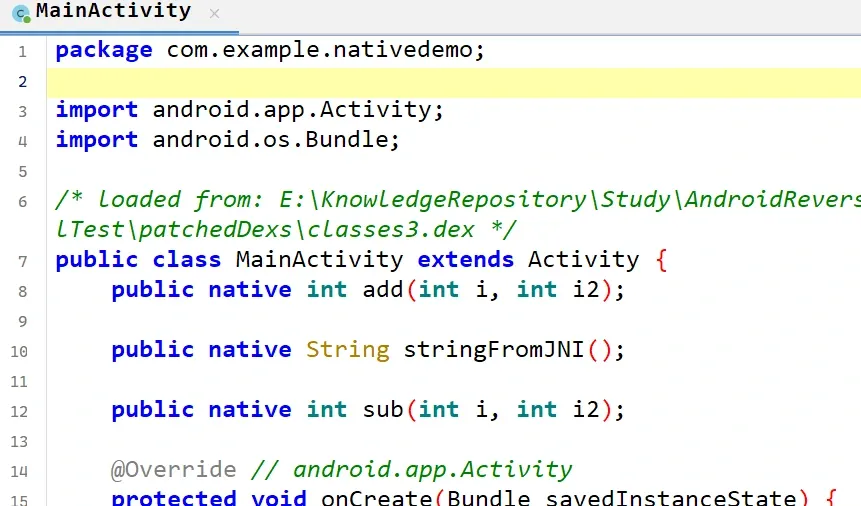
Task: Click line number 2 in the gutter
Action: tap(23, 82)
